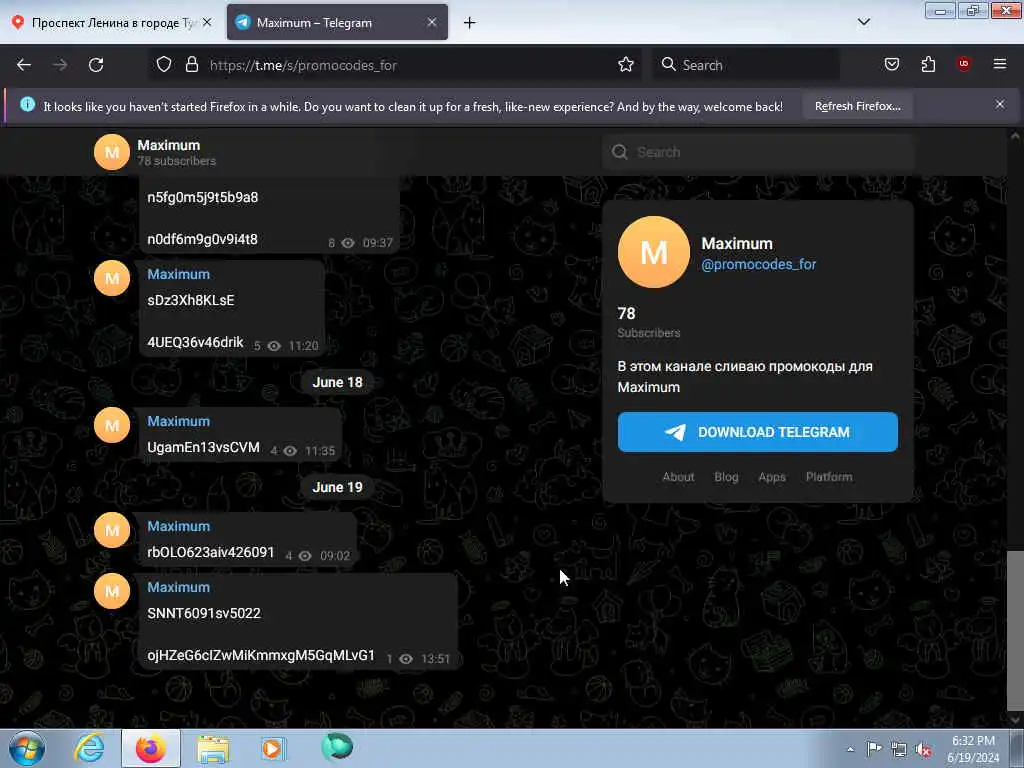Open the Maximum channel title in header

coord(168,145)
